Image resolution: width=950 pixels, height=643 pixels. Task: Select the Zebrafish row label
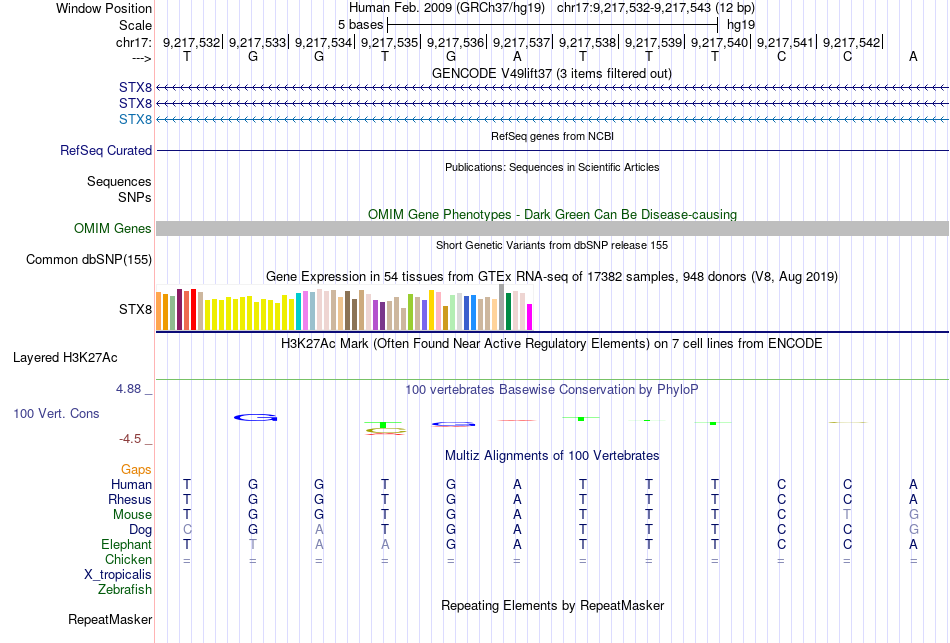125,589
